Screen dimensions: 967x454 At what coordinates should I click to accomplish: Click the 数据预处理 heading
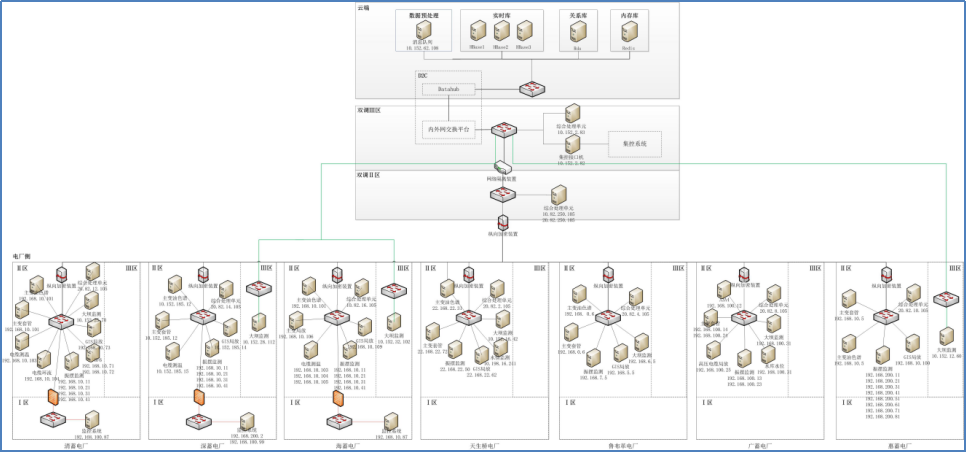(x=422, y=14)
